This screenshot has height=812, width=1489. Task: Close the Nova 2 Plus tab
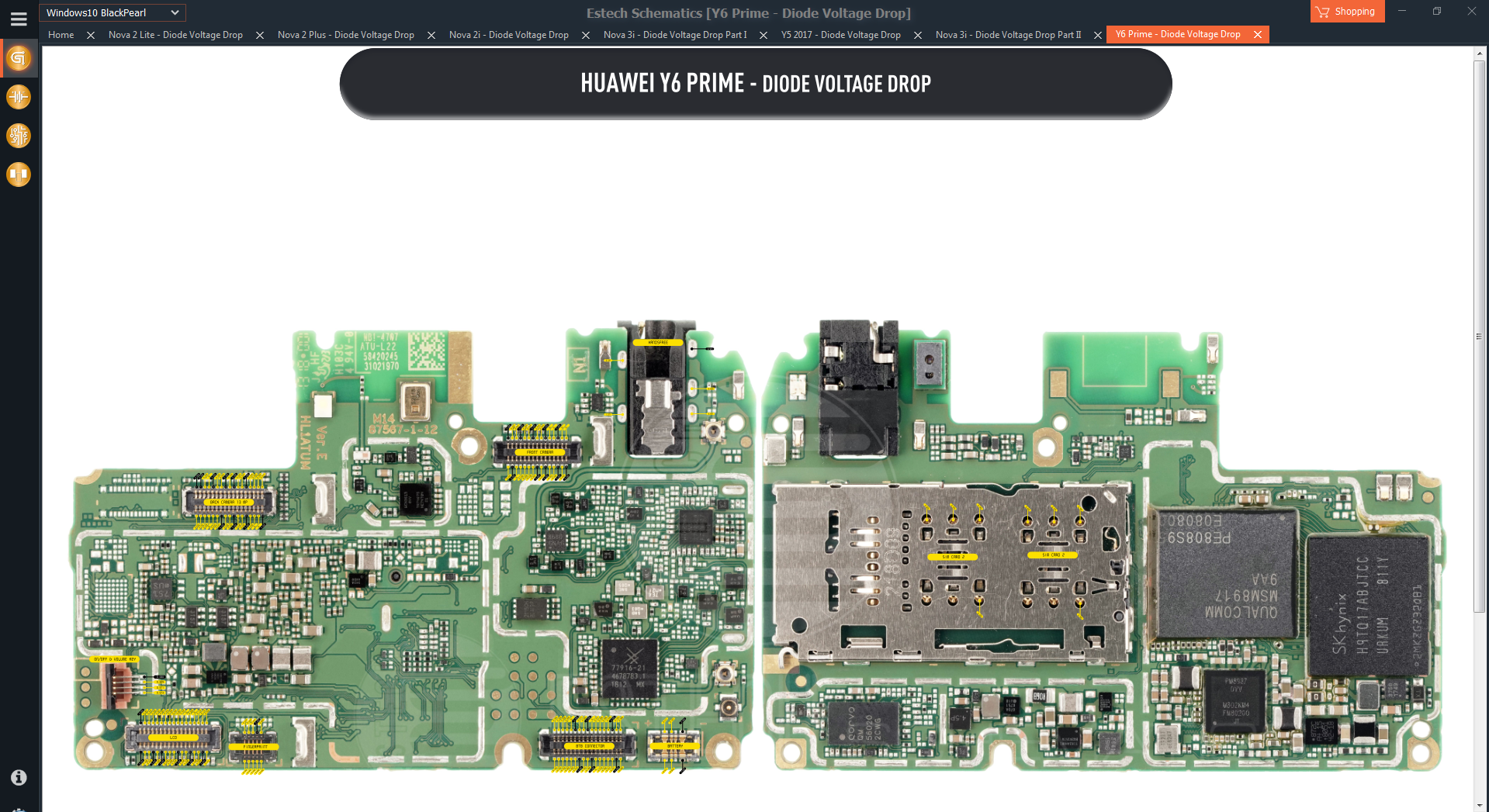pyautogui.click(x=431, y=35)
